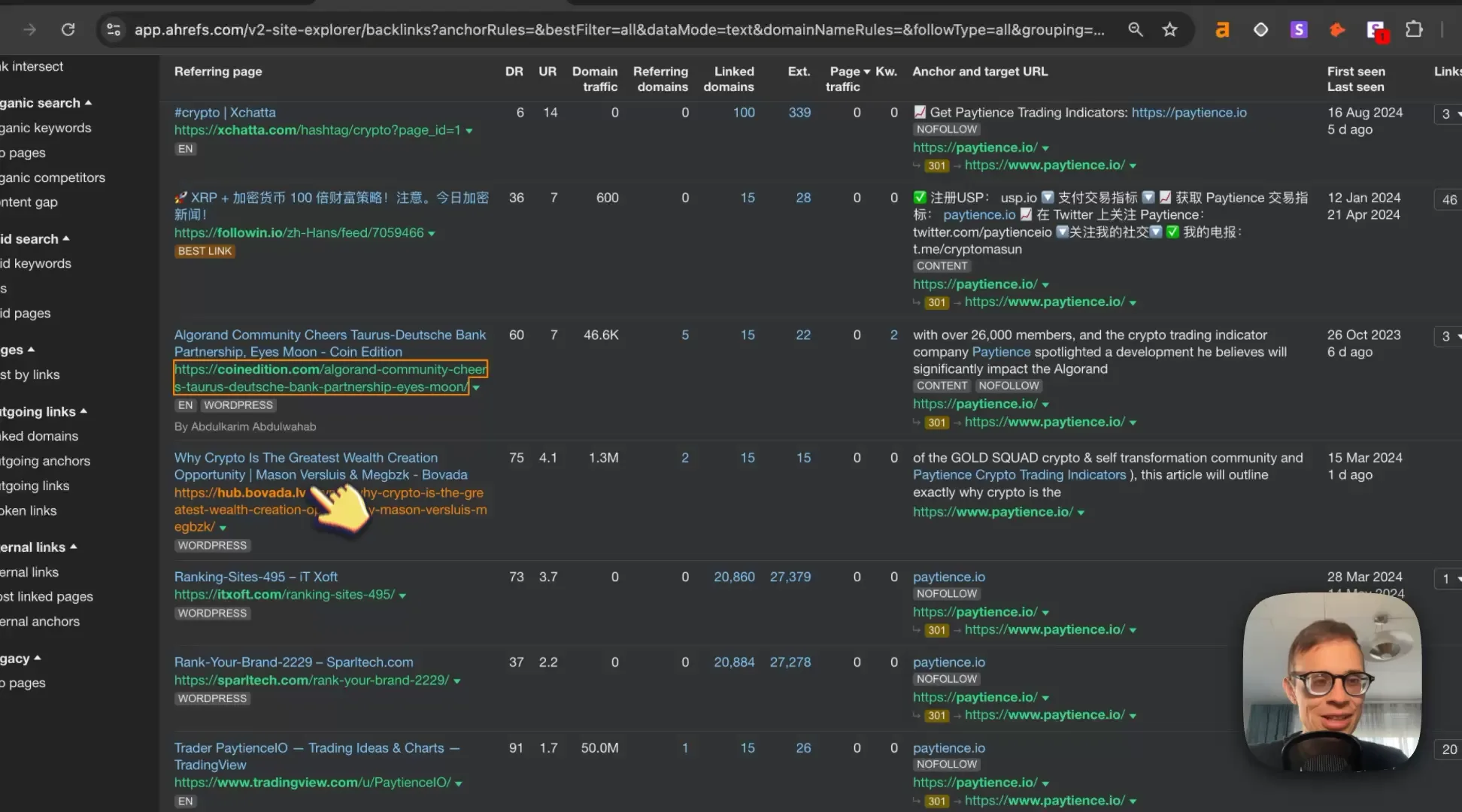Open the orange-red extension icon
The image size is (1462, 812).
[x=1336, y=29]
